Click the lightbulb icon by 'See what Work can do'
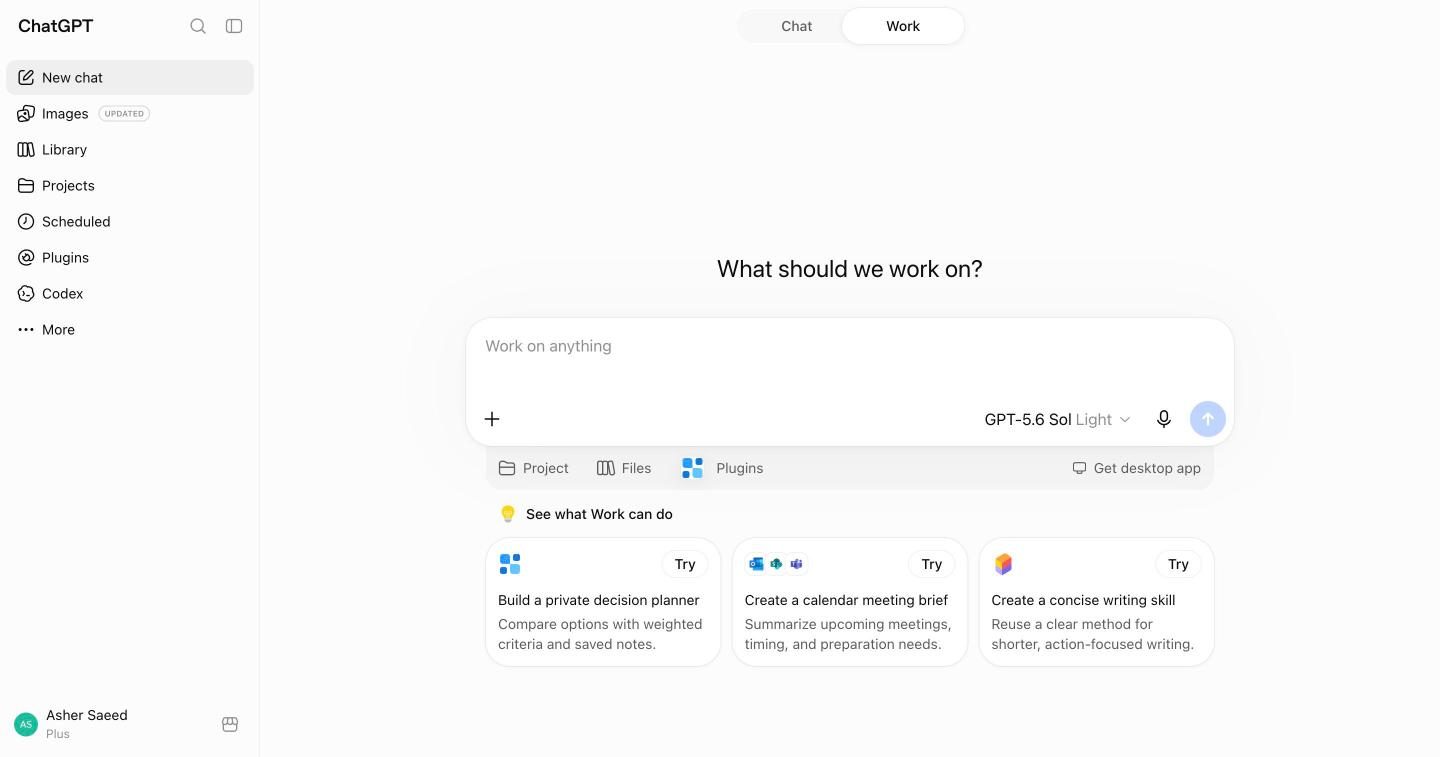Screen dimensions: 1440x757 tap(508, 514)
